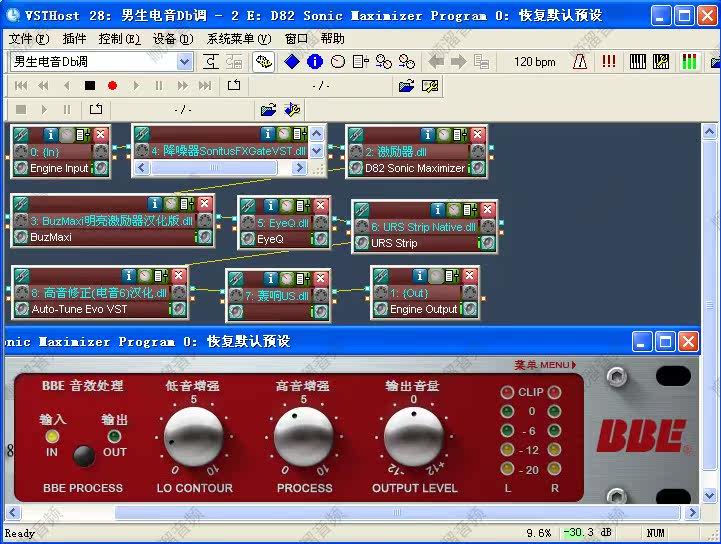The height and width of the screenshot is (544, 721).
Task: Expand the 男生电音Db调 preset dropdown
Action: coord(184,62)
